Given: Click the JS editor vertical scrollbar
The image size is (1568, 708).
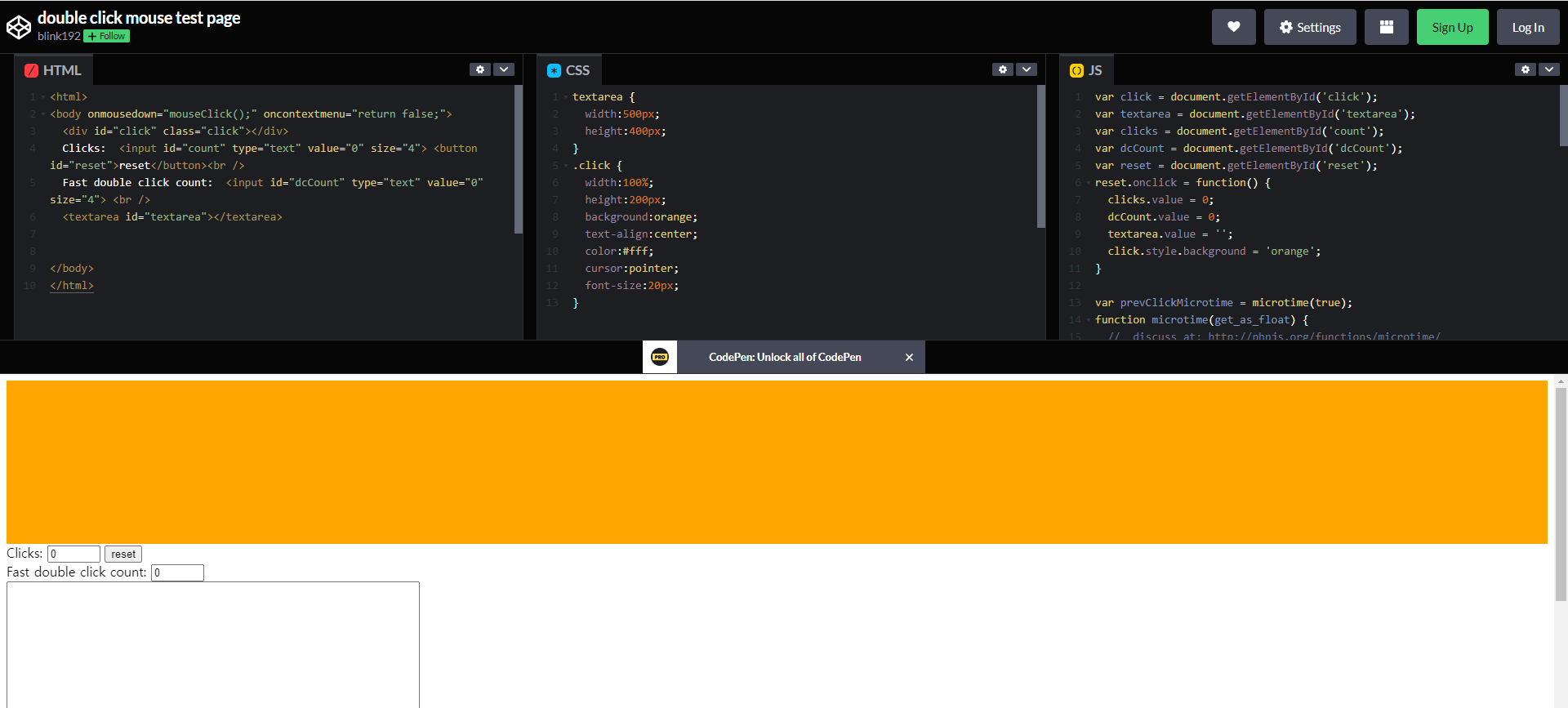Looking at the screenshot, I should pos(1564,115).
